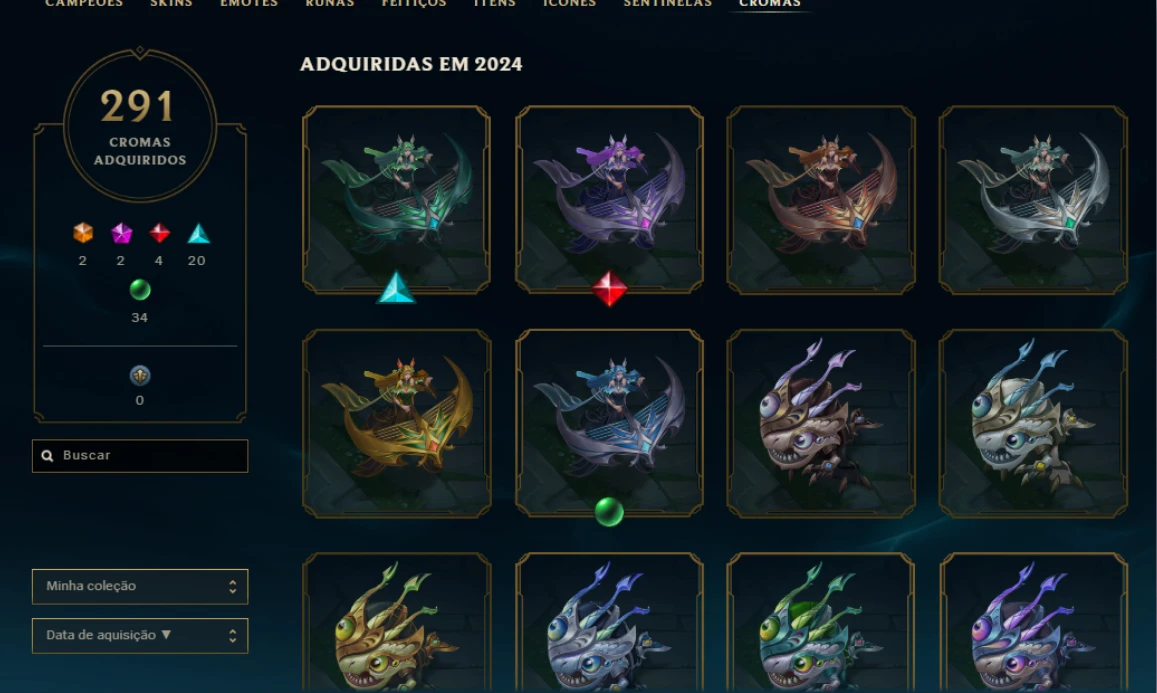Click cyan triangle badge under the green chroma
Viewport: 1157px width, 693px height.
(396, 288)
